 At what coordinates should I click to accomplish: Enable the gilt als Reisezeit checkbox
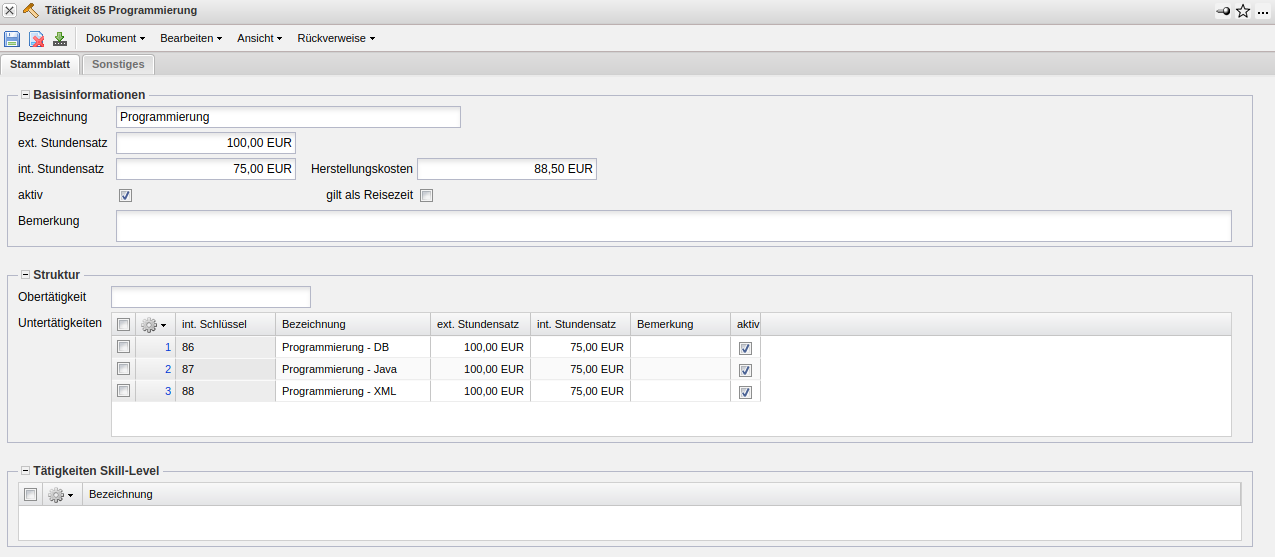[427, 196]
